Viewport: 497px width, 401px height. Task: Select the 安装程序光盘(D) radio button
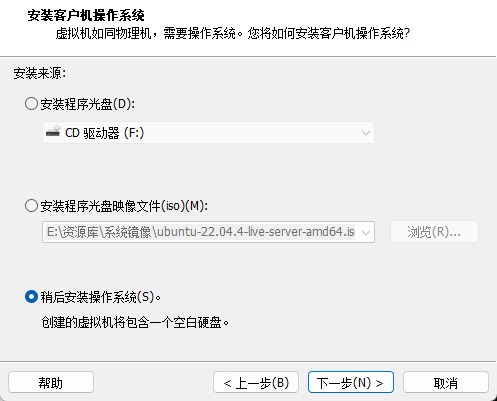click(31, 104)
